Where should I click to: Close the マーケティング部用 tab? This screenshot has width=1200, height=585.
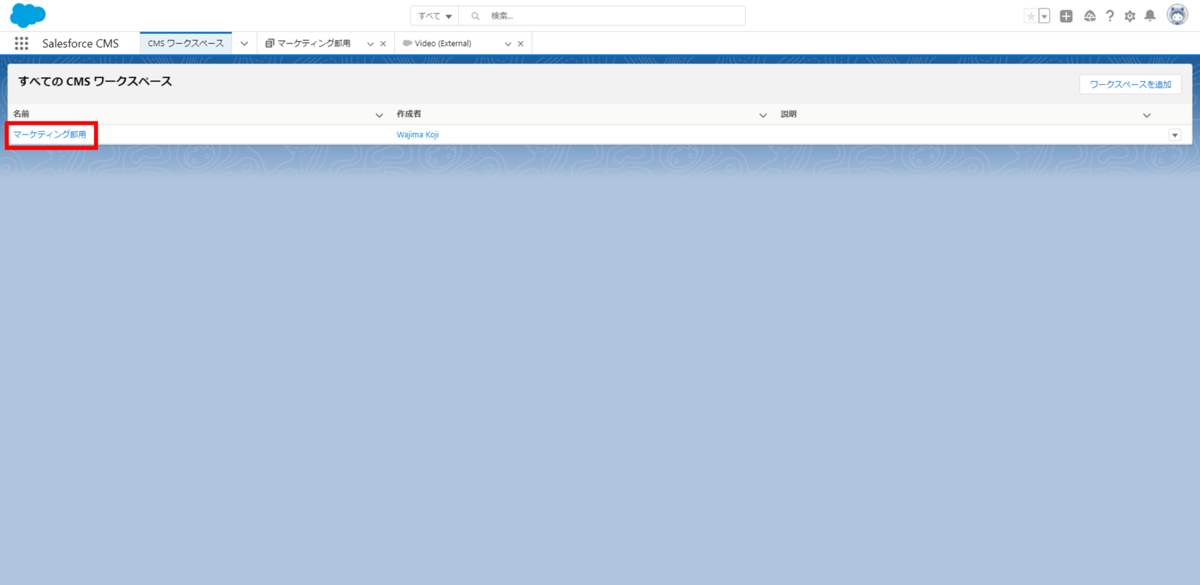[x=383, y=44]
